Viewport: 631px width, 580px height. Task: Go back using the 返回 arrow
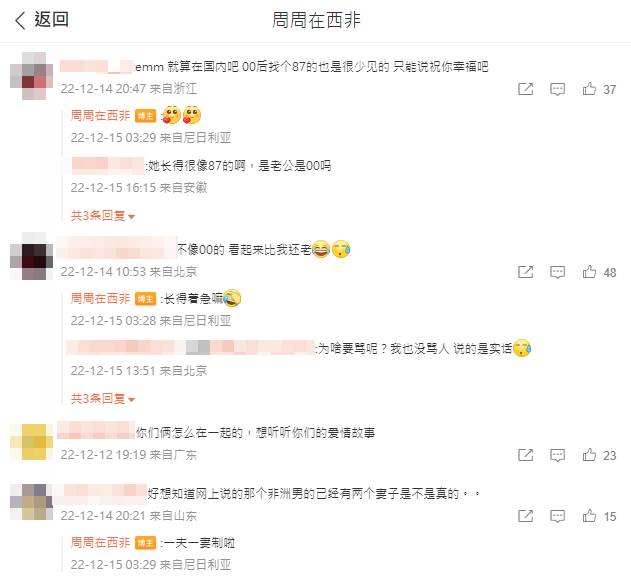click(x=20, y=20)
